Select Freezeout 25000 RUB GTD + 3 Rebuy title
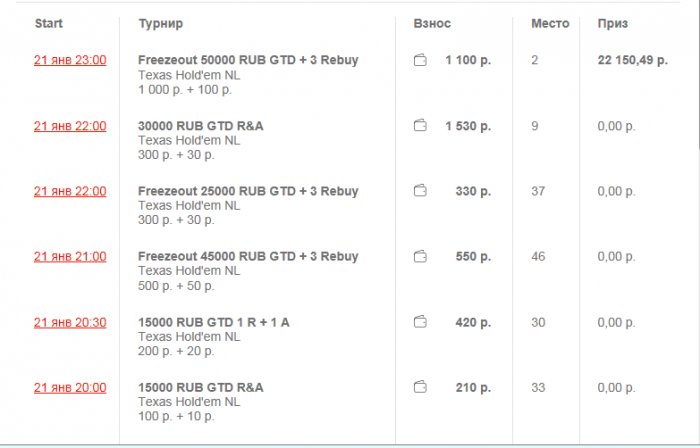Viewport: 700px width, 448px height. point(248,191)
